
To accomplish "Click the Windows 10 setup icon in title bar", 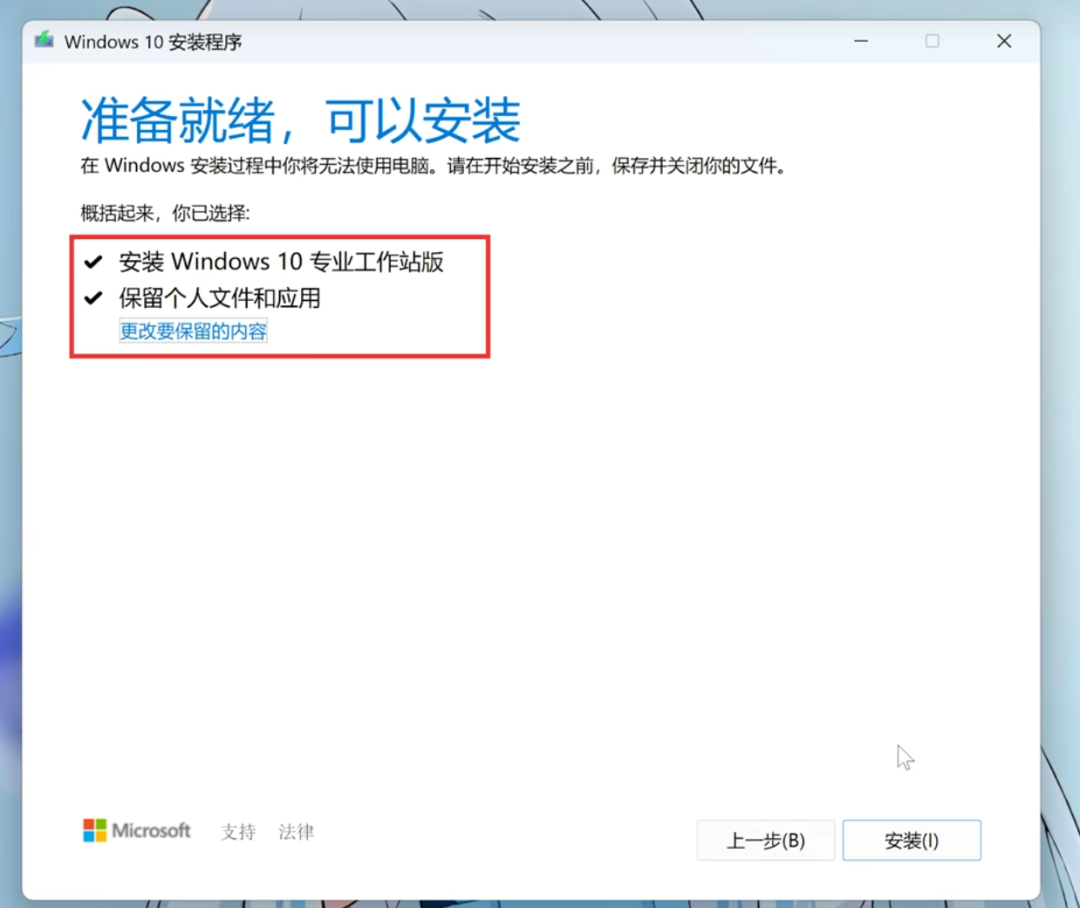I will (44, 41).
